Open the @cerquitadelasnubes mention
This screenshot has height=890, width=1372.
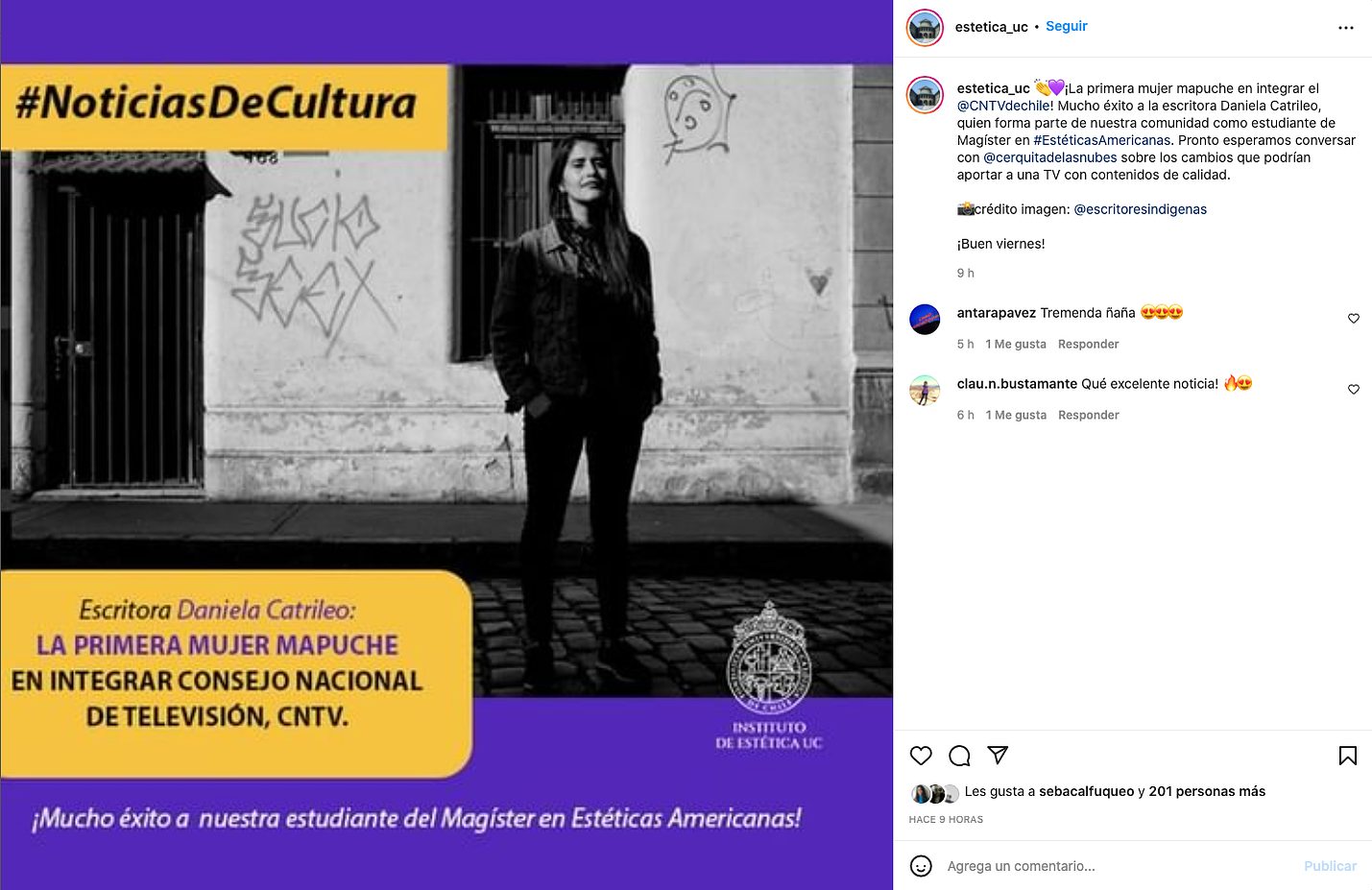pos(1050,157)
